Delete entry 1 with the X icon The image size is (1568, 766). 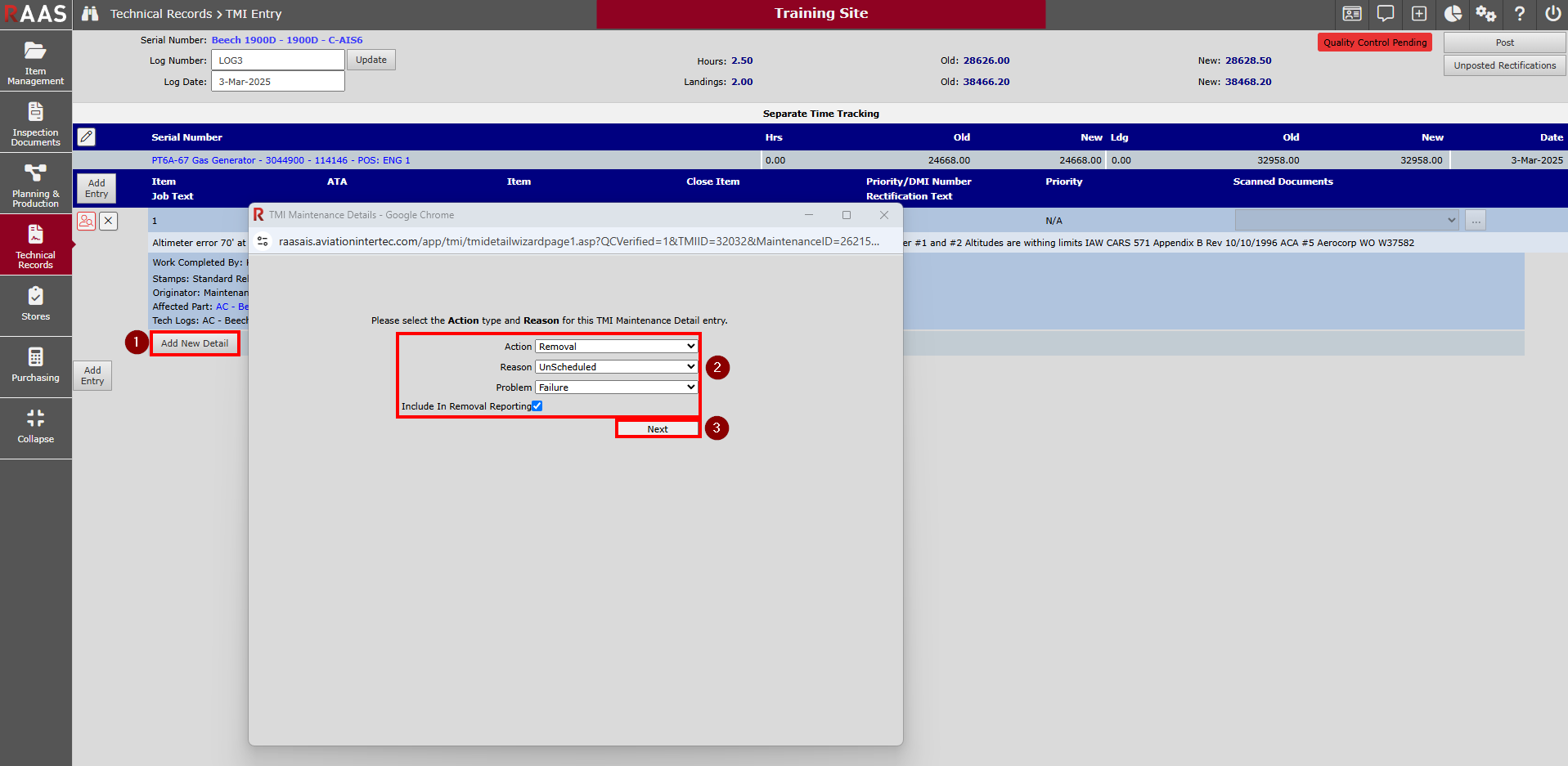point(109,221)
